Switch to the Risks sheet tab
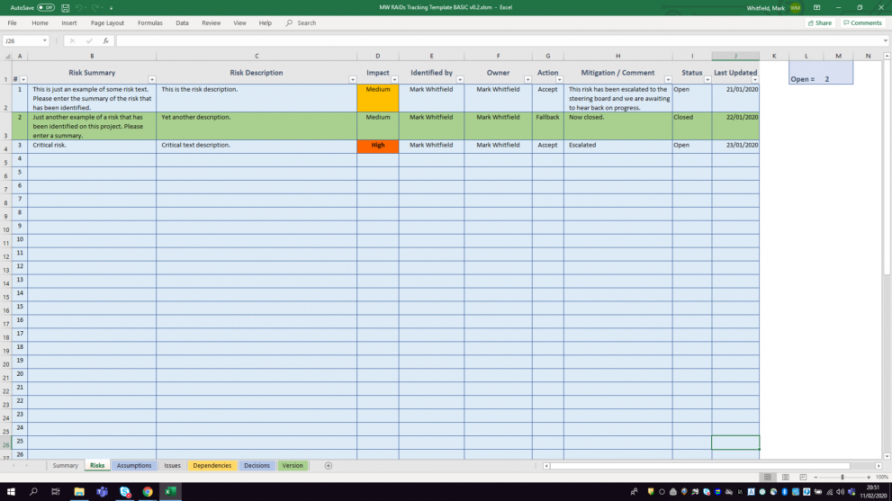This screenshot has width=892, height=501. coord(97,466)
